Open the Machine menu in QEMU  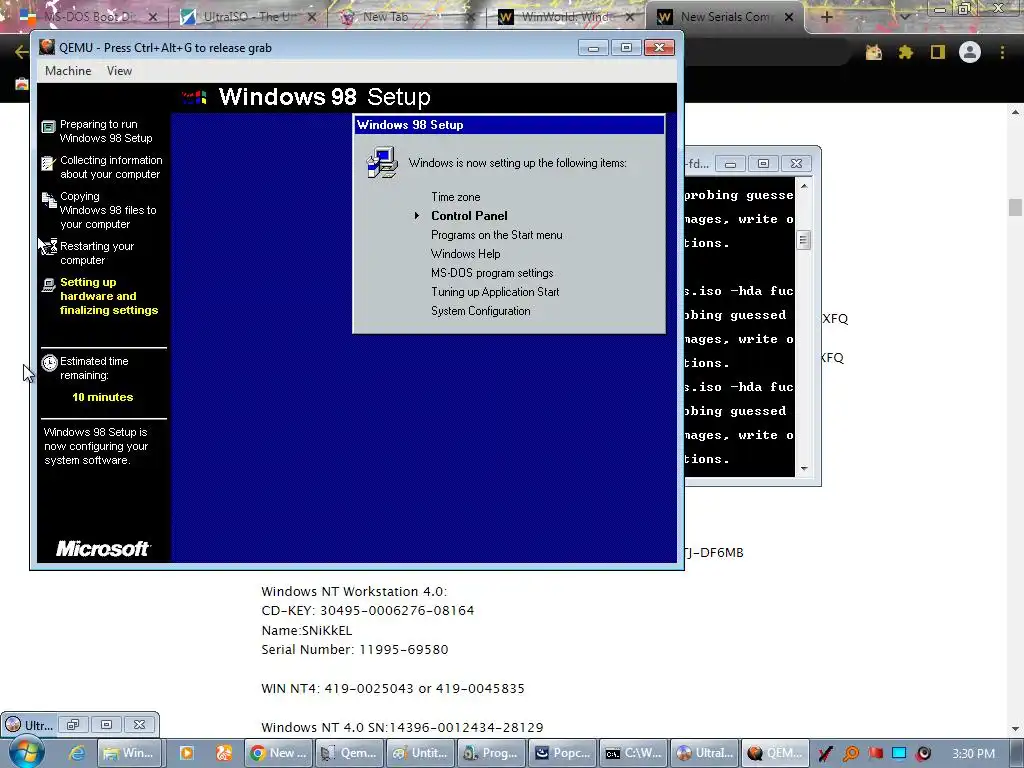coord(68,71)
